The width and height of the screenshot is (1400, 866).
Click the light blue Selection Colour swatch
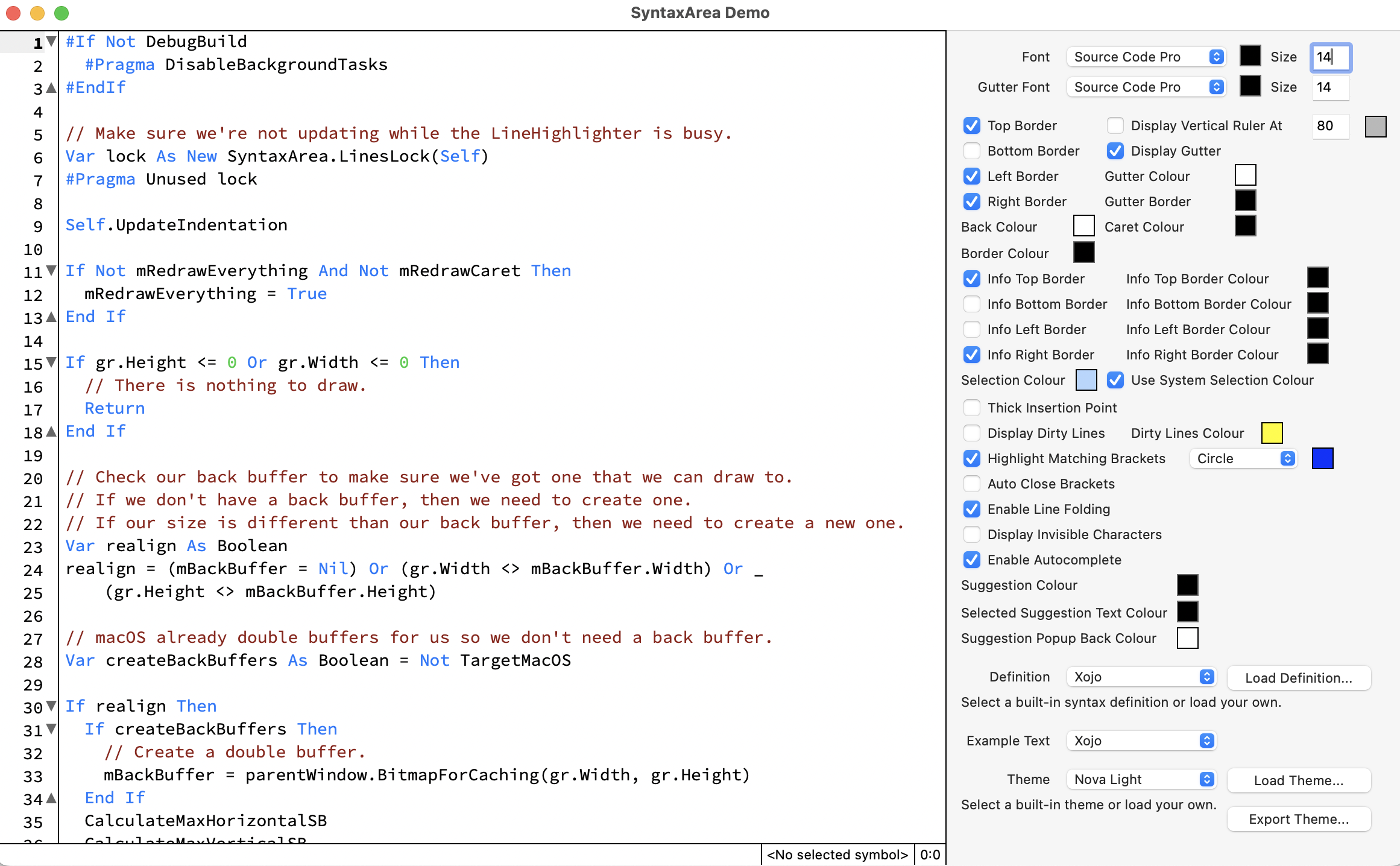pos(1086,380)
